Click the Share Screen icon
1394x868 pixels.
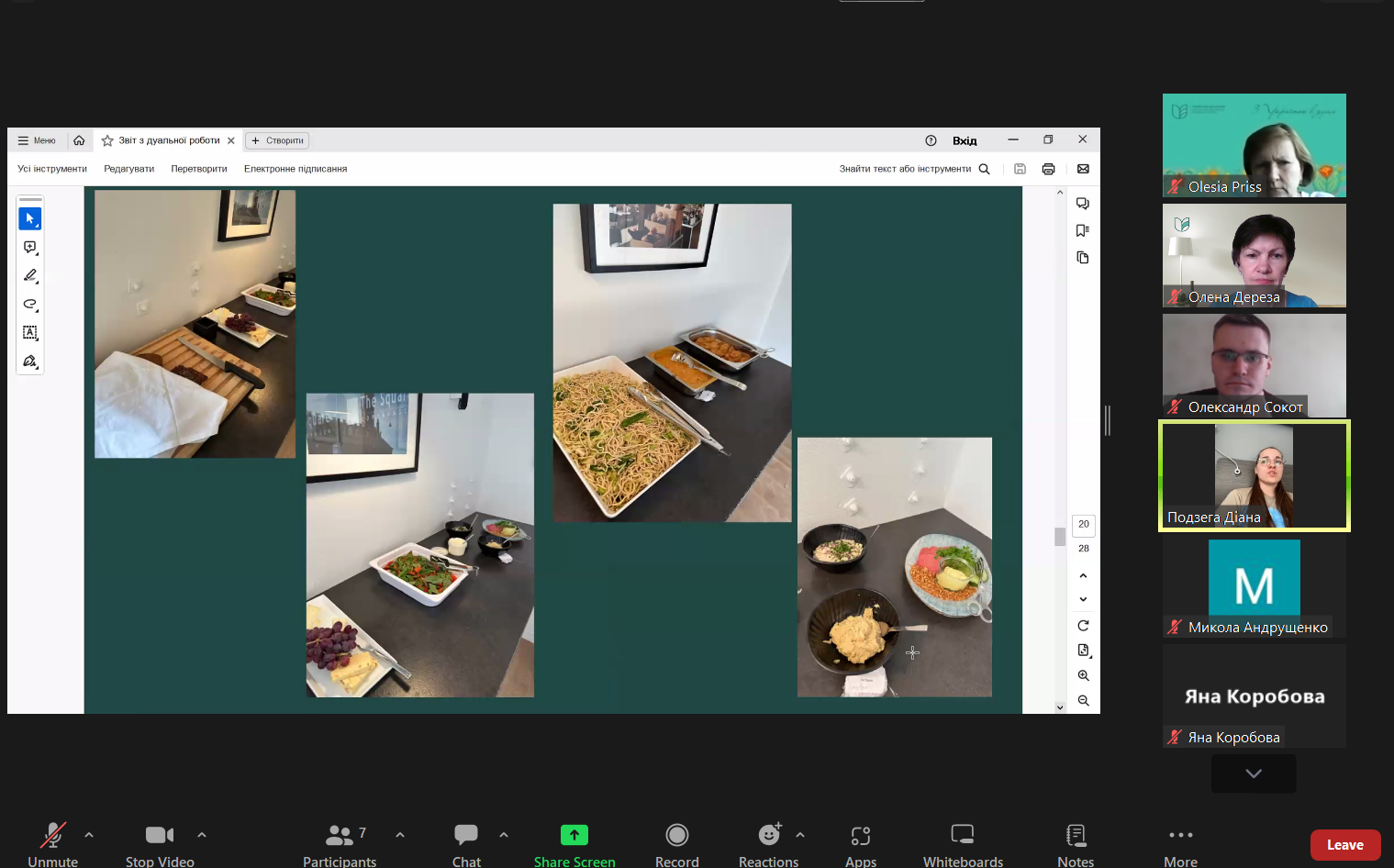pyautogui.click(x=574, y=835)
